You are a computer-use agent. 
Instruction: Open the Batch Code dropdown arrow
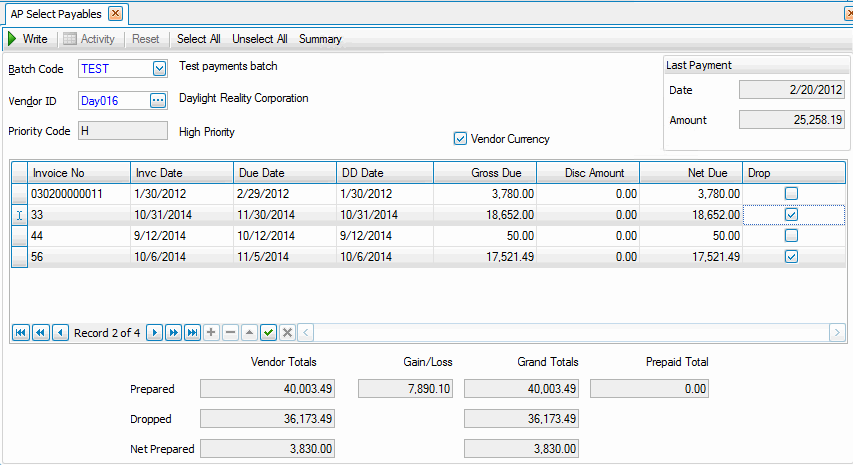[x=159, y=69]
